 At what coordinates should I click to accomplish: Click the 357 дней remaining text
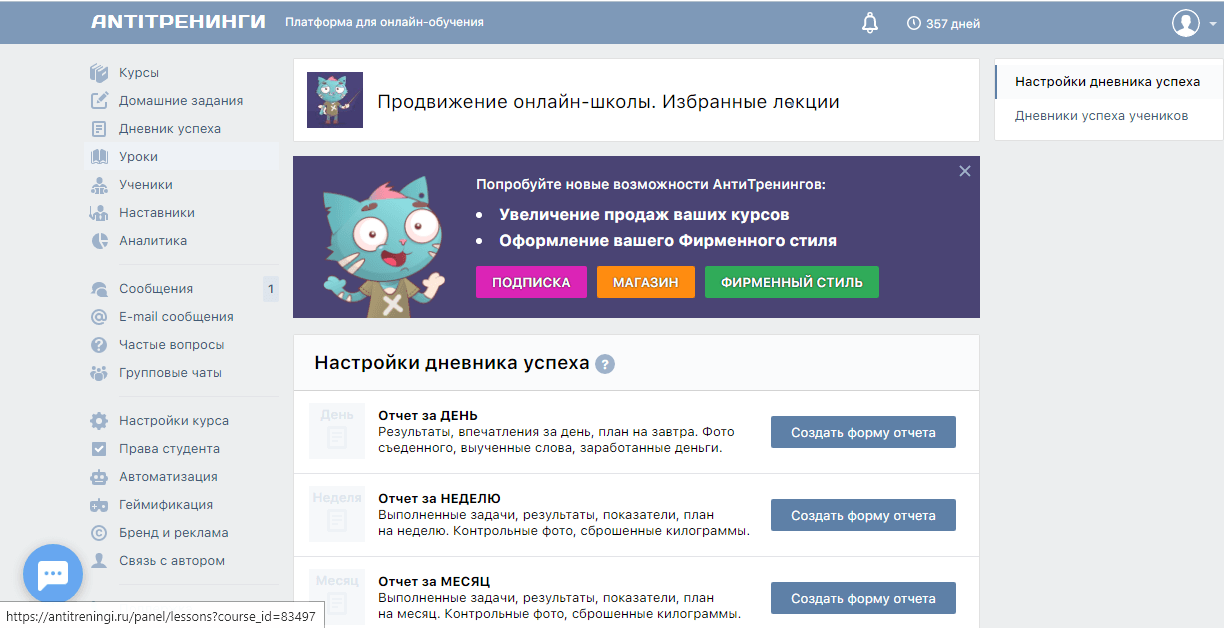(x=953, y=24)
